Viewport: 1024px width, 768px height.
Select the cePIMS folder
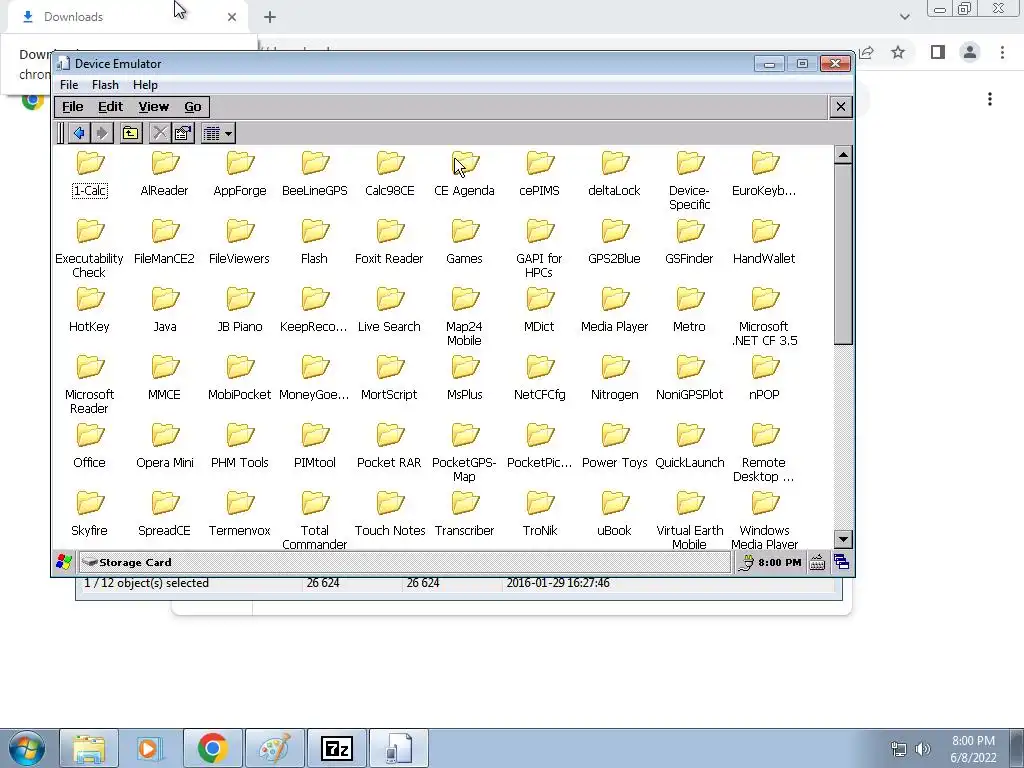(x=539, y=174)
